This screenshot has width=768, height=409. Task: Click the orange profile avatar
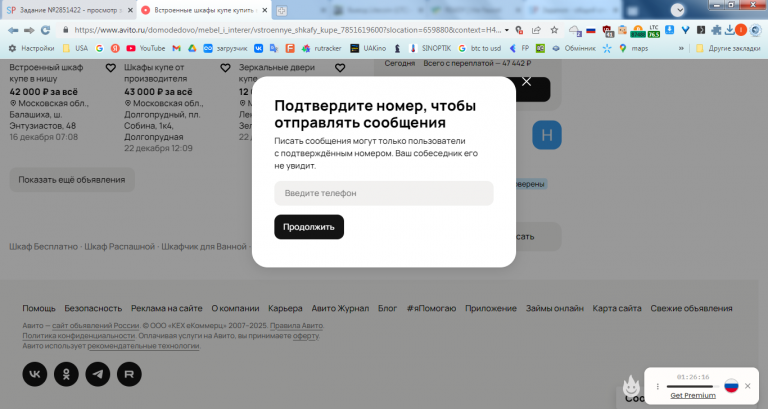point(741,30)
